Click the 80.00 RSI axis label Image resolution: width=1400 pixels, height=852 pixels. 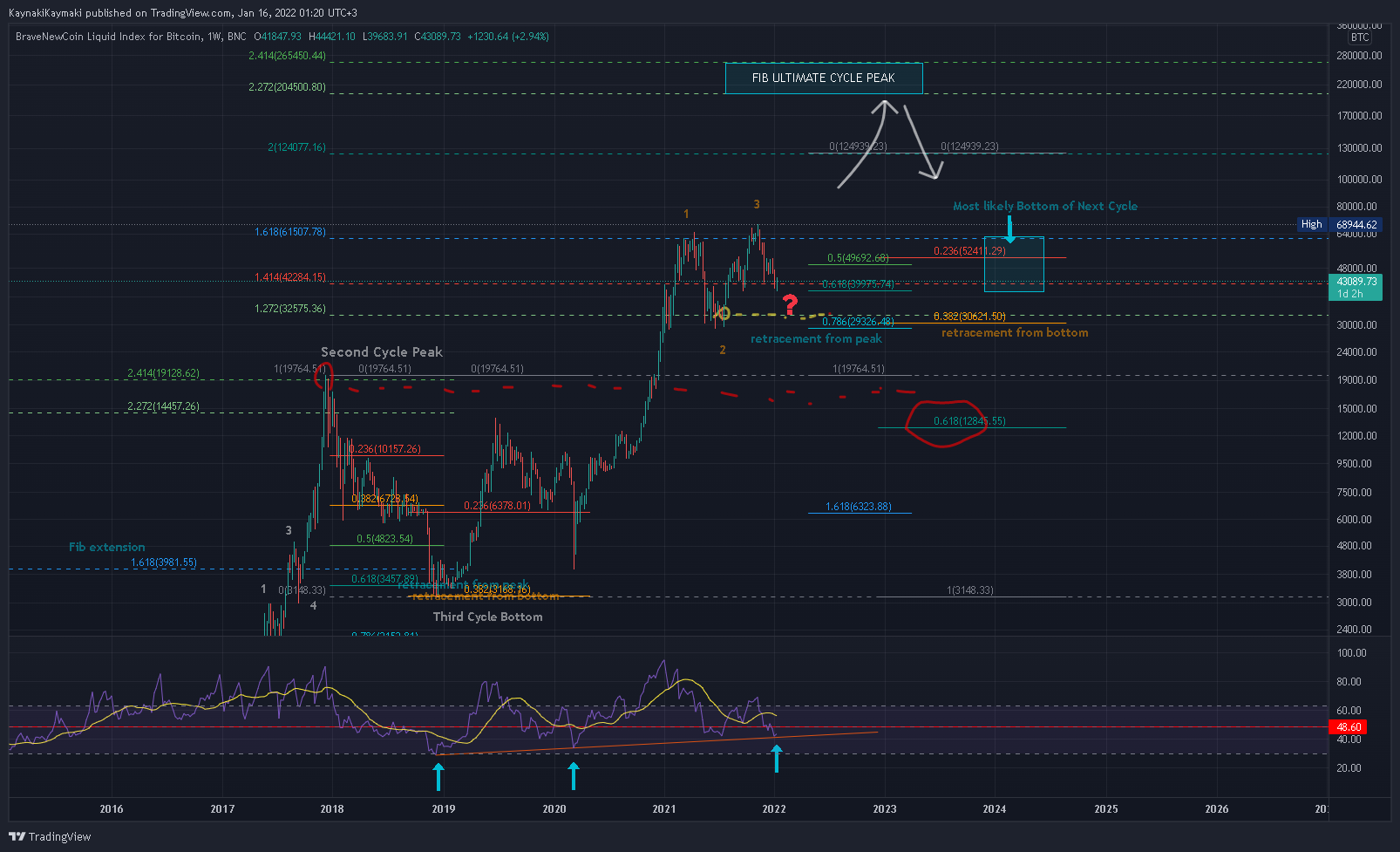[1349, 682]
